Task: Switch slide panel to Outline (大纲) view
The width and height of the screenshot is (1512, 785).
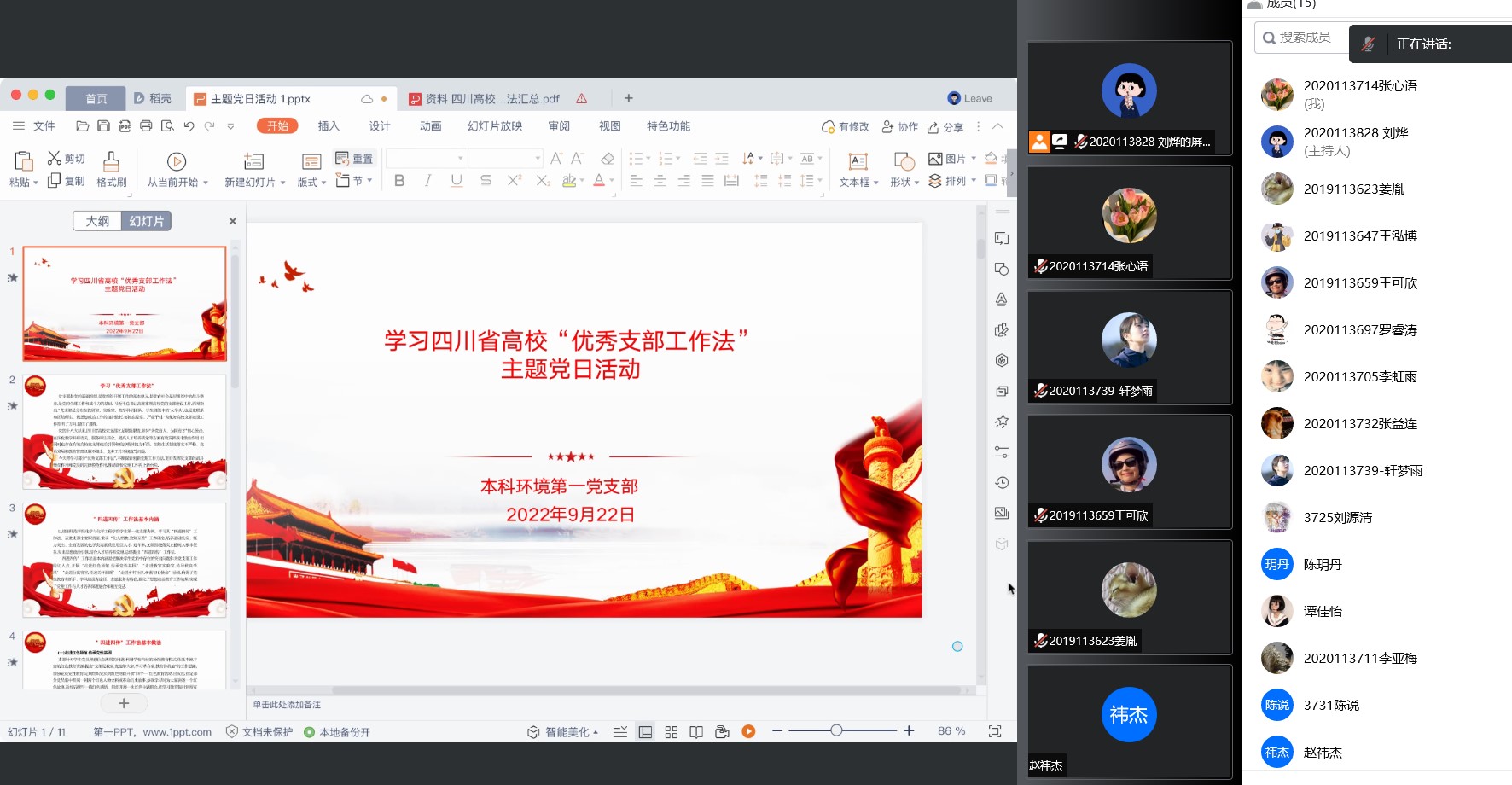Action: click(x=97, y=221)
